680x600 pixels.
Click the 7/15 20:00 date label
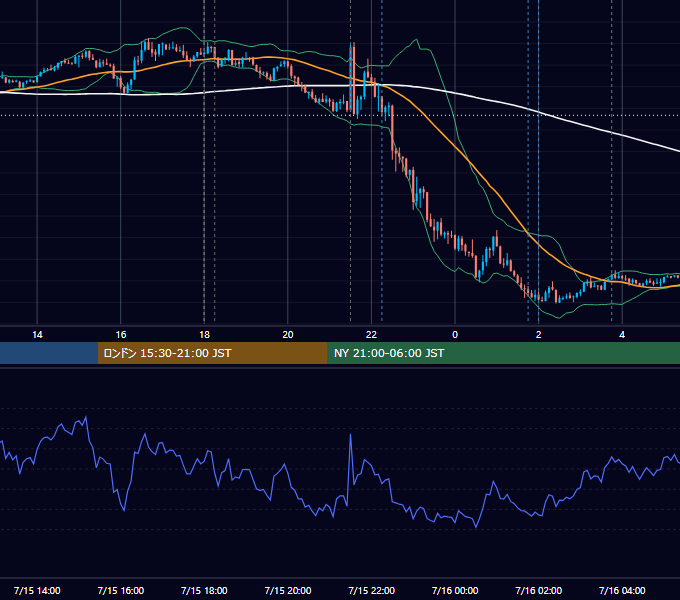point(288,590)
